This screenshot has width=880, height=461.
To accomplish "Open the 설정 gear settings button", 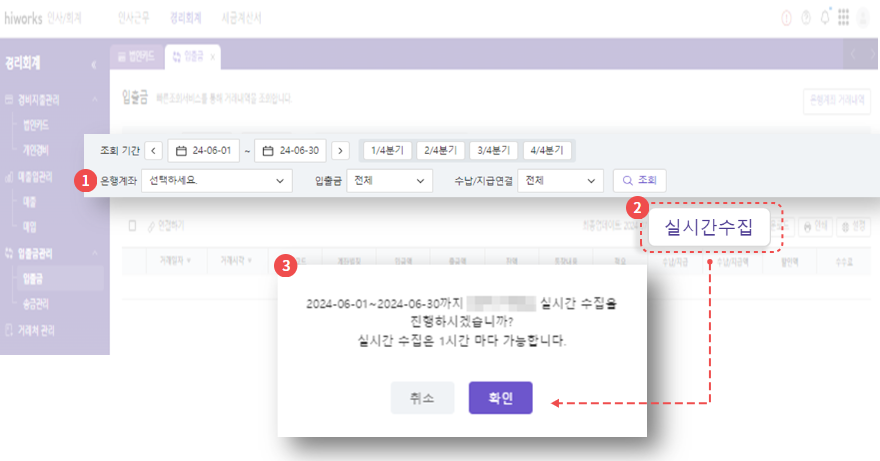I will pos(853,226).
